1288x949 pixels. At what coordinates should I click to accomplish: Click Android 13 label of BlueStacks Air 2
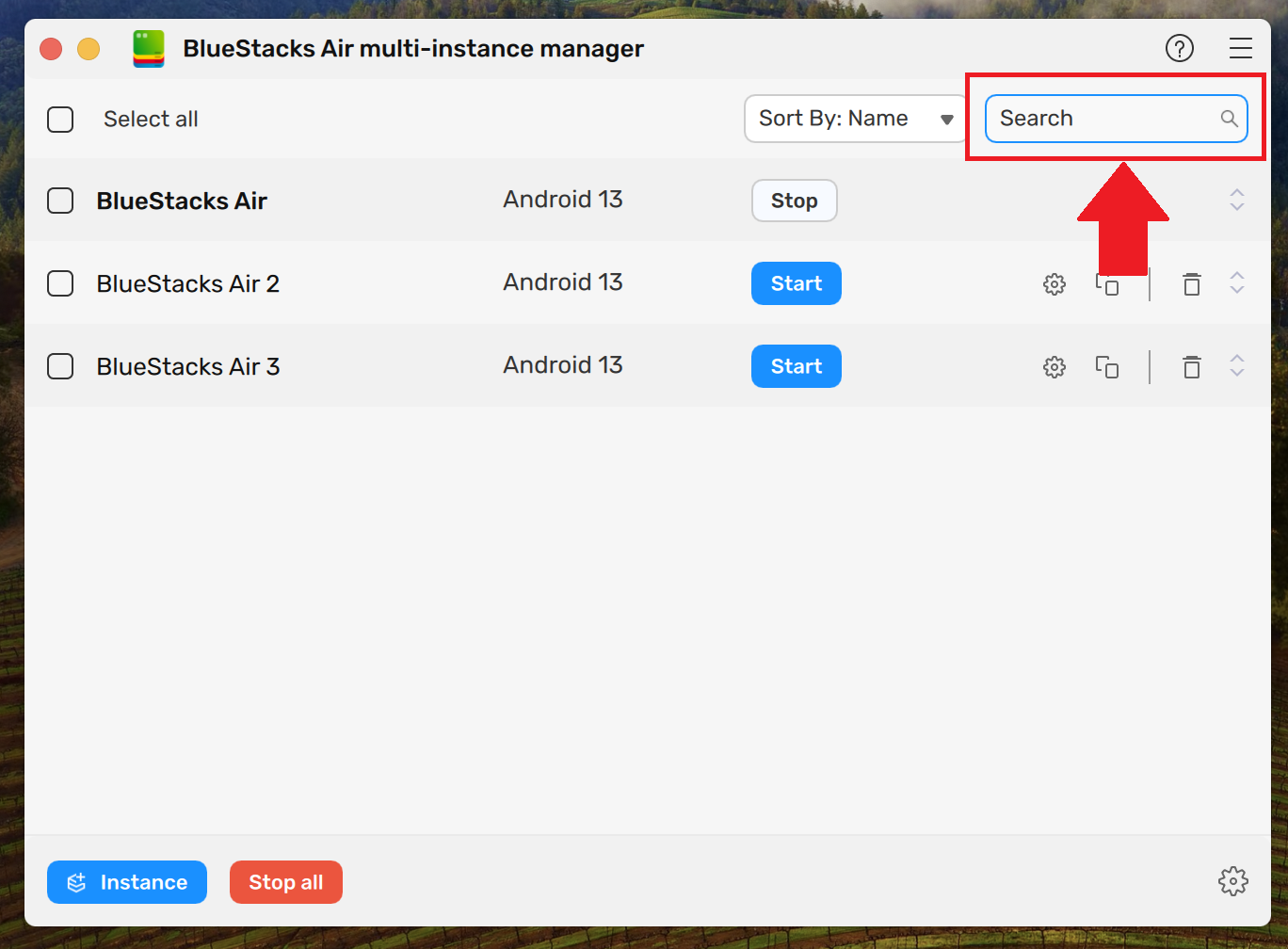[563, 282]
